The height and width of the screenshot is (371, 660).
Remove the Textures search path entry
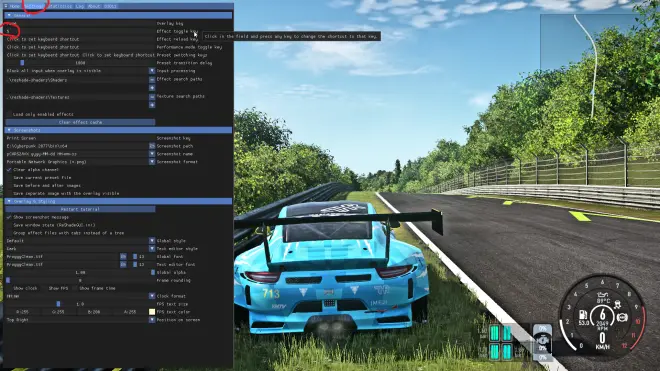click(152, 97)
